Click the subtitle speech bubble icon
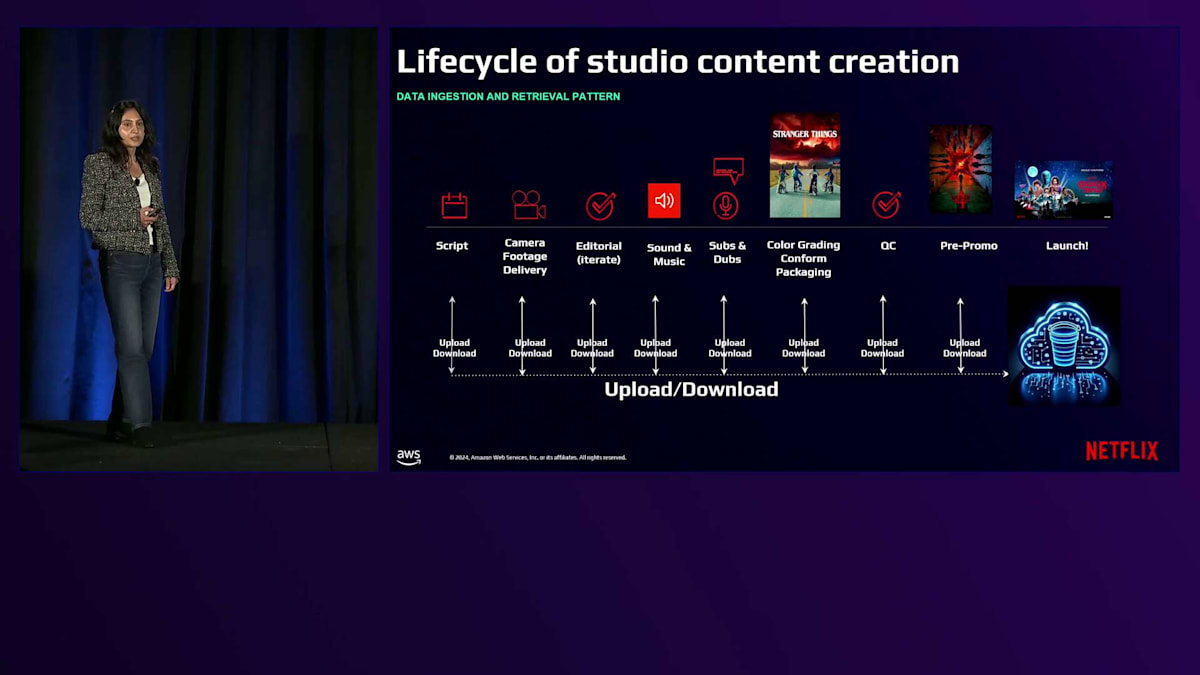1200x675 pixels. pos(728,170)
